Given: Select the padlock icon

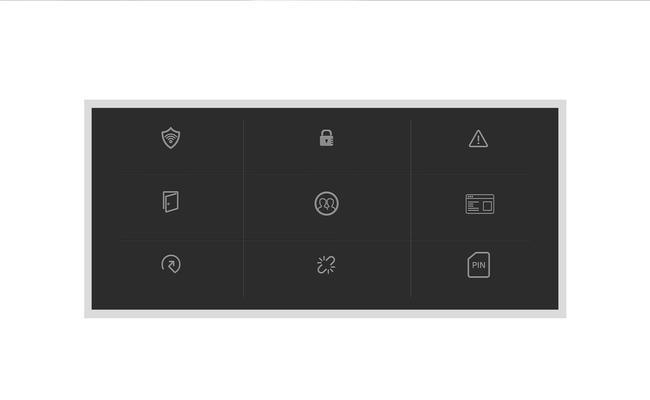Looking at the screenshot, I should [x=326, y=138].
